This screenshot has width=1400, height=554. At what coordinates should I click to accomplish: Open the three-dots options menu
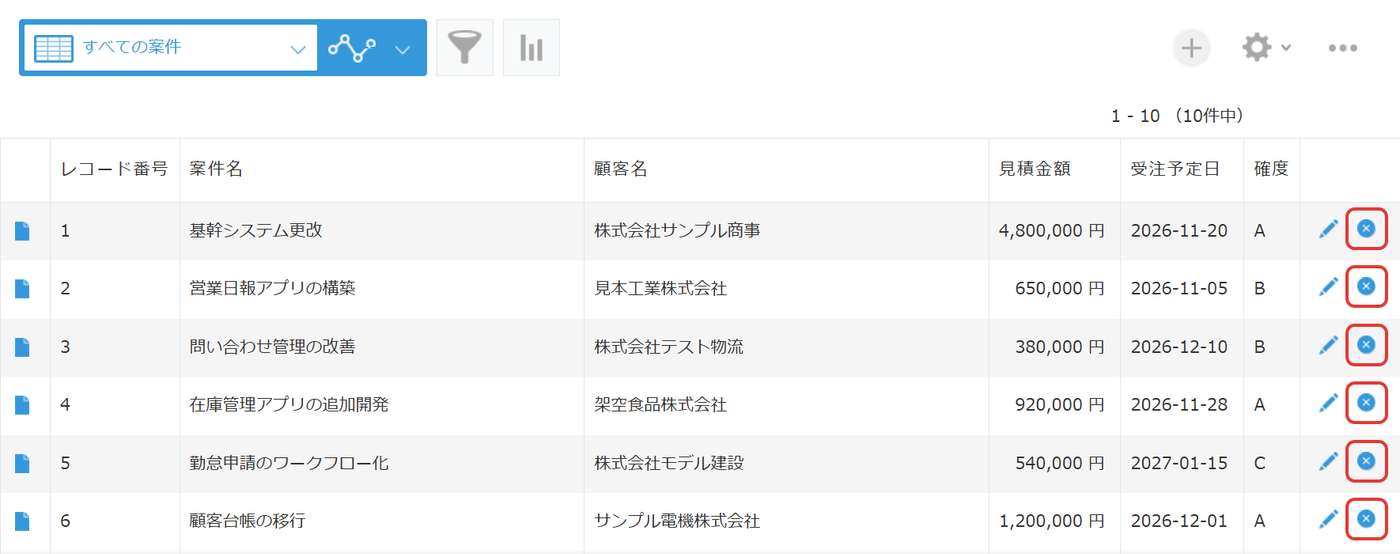pyautogui.click(x=1342, y=47)
